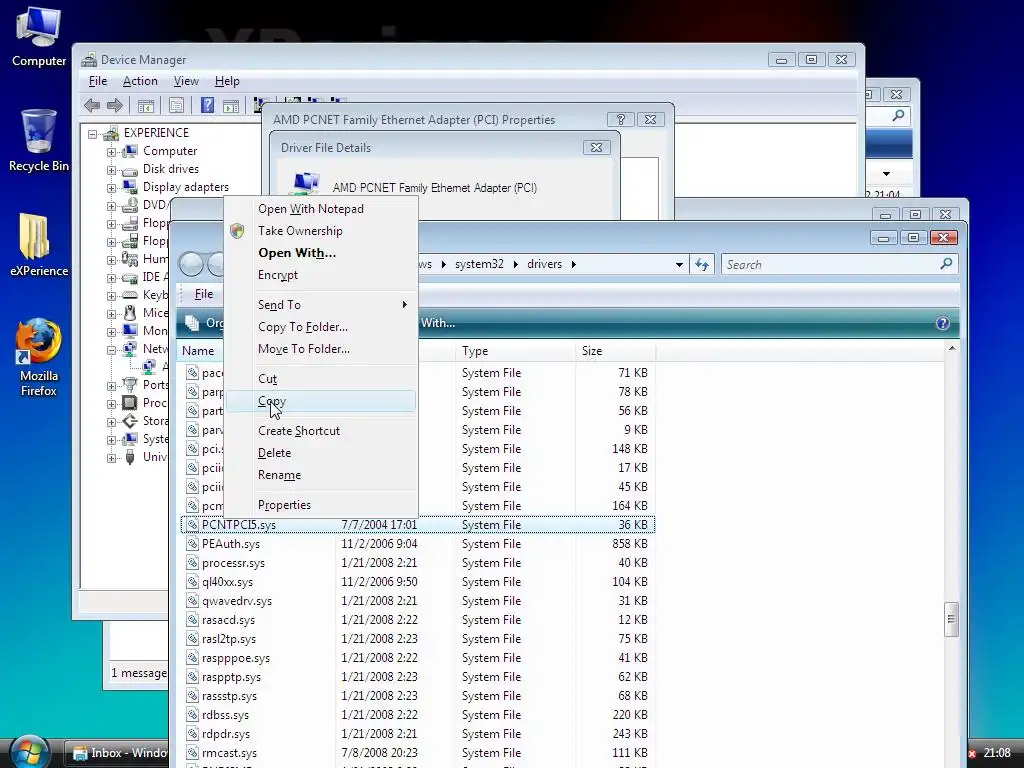1024x768 pixels.
Task: Collapse the Network adapters node
Action: [x=111, y=349]
